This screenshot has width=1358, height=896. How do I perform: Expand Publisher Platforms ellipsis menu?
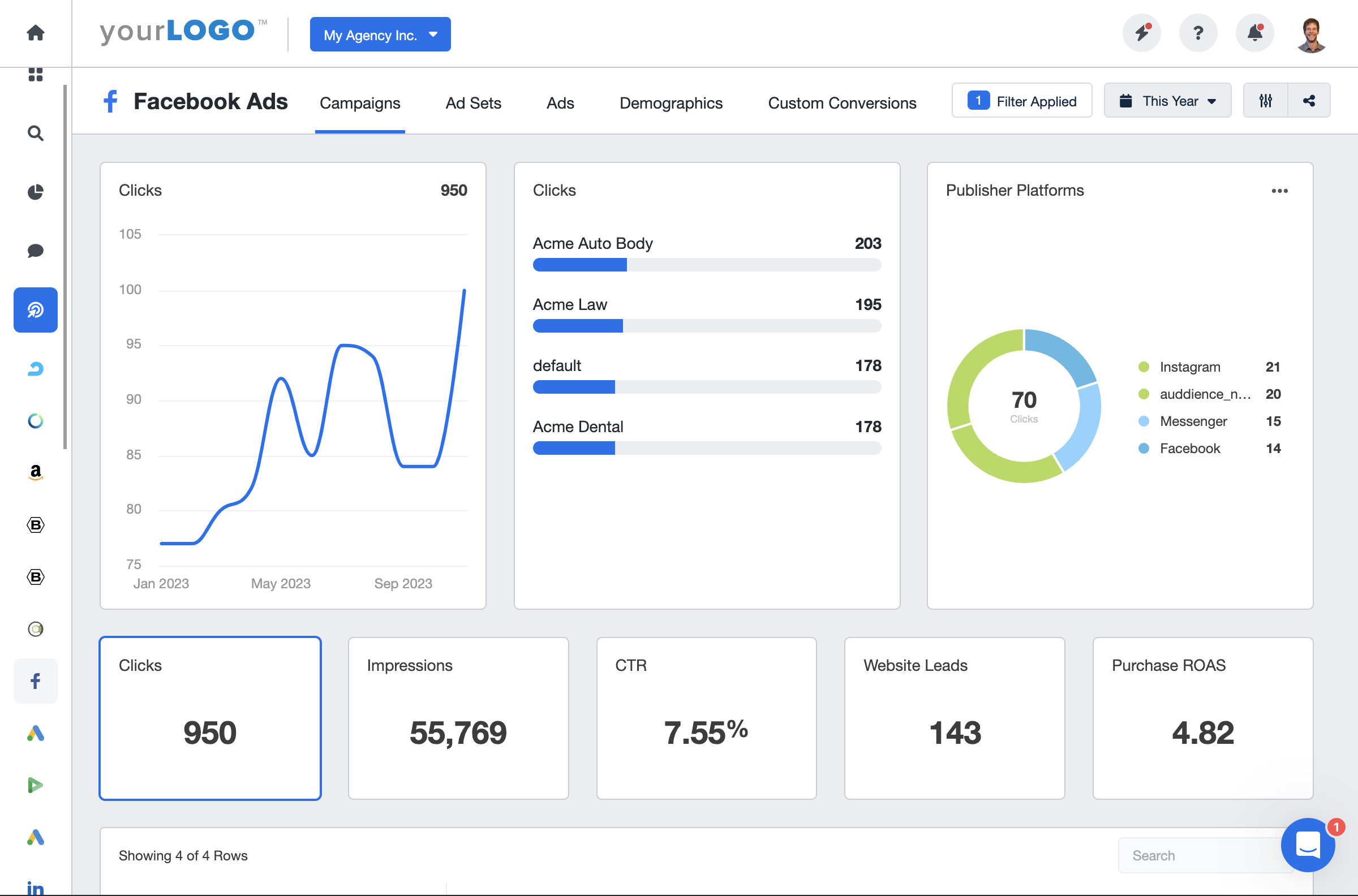(x=1280, y=190)
